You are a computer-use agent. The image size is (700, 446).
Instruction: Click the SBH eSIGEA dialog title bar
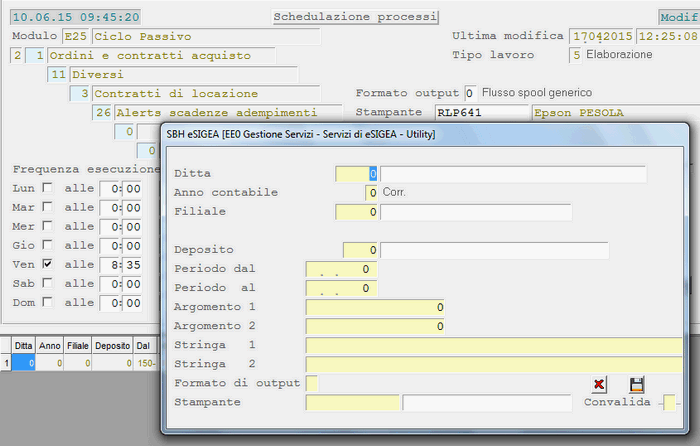pyautogui.click(x=425, y=134)
